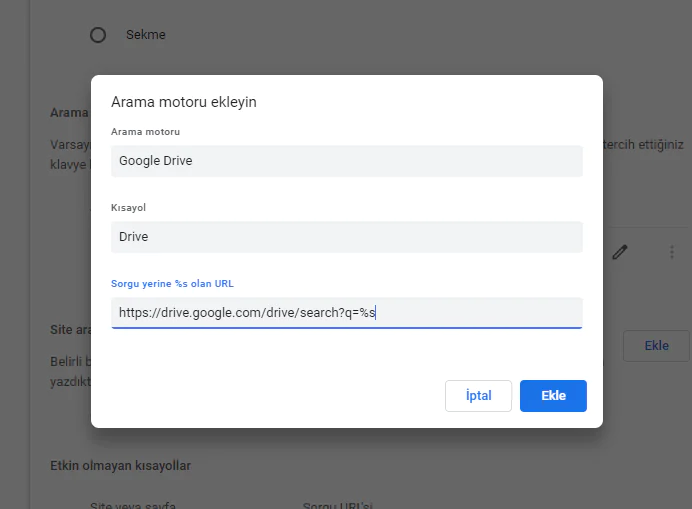This screenshot has width=692, height=509.
Task: Click the Sorgu URL'si column header
Action: pyautogui.click(x=338, y=505)
